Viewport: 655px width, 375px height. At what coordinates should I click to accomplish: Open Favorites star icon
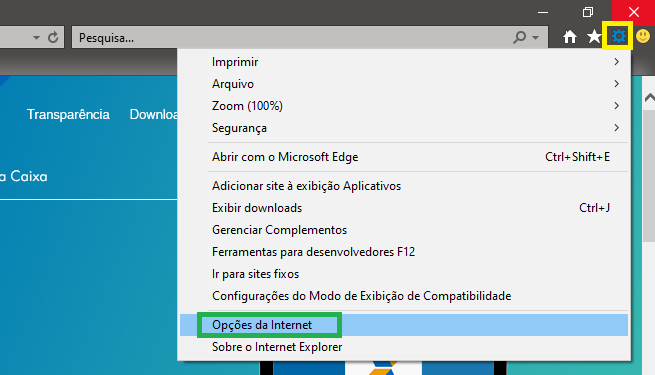594,37
